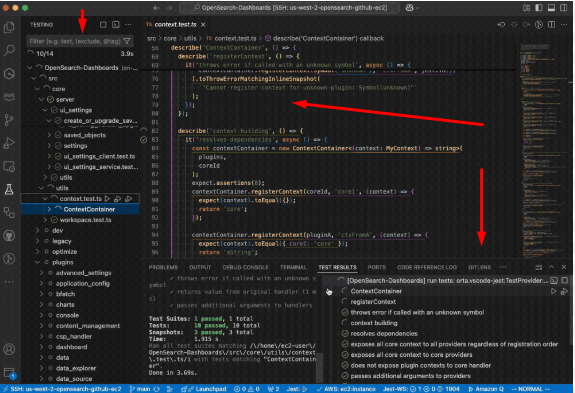Click SSH remote indicator in status bar
575x393 pixels.
pyautogui.click(x=62, y=389)
